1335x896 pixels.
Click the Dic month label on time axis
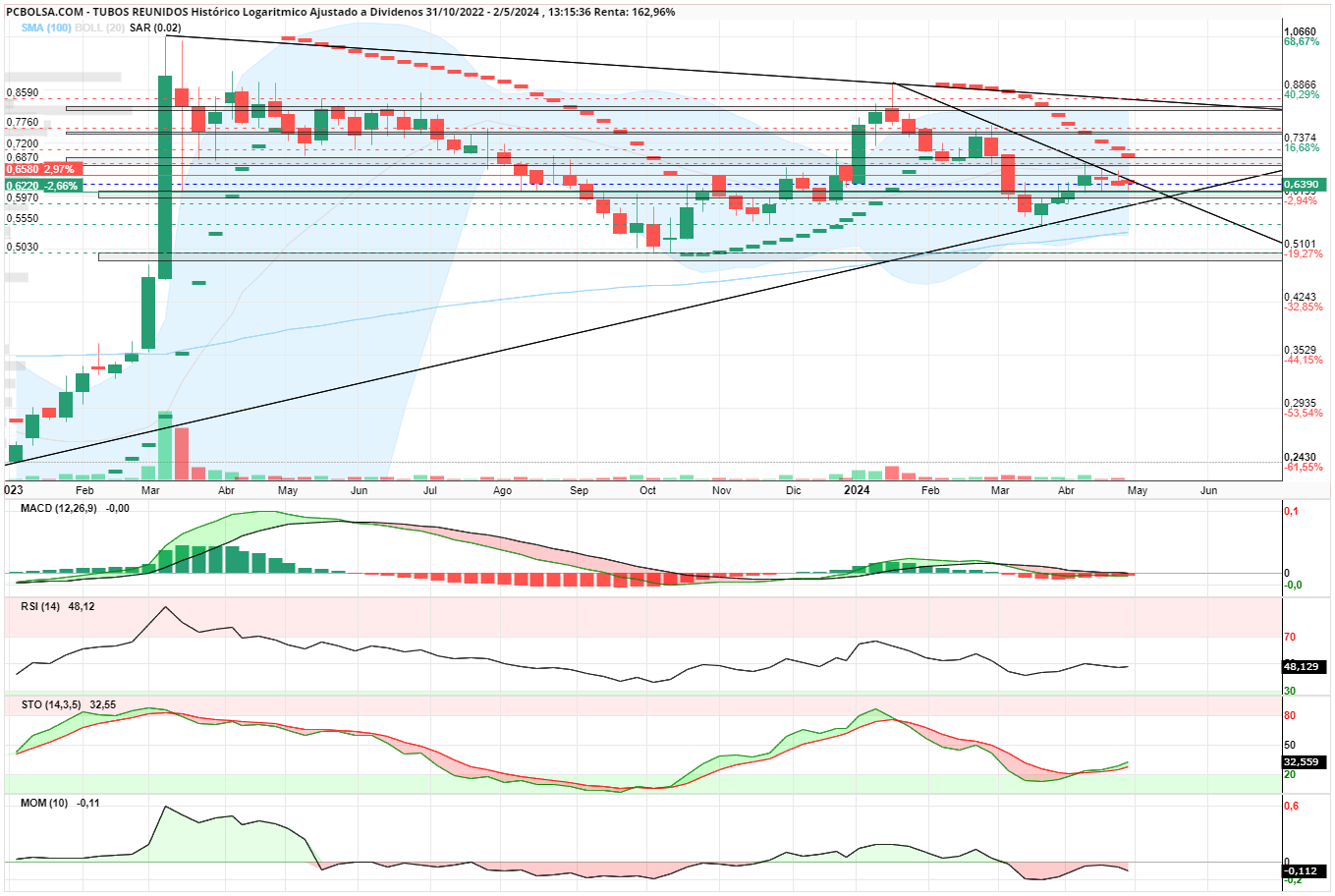pyautogui.click(x=793, y=490)
